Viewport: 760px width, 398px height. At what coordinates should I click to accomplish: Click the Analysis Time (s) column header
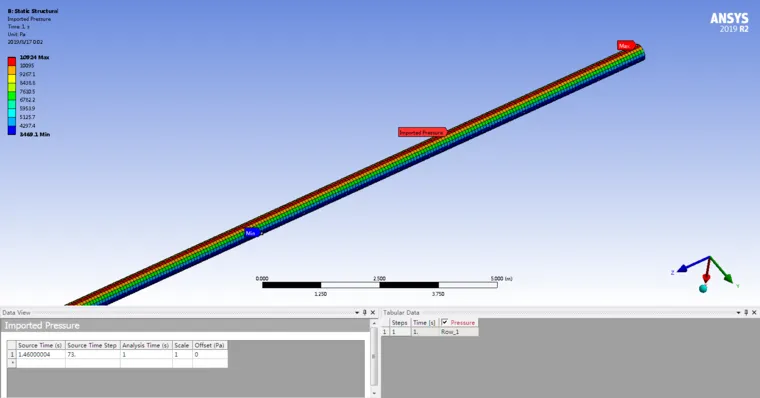point(146,345)
